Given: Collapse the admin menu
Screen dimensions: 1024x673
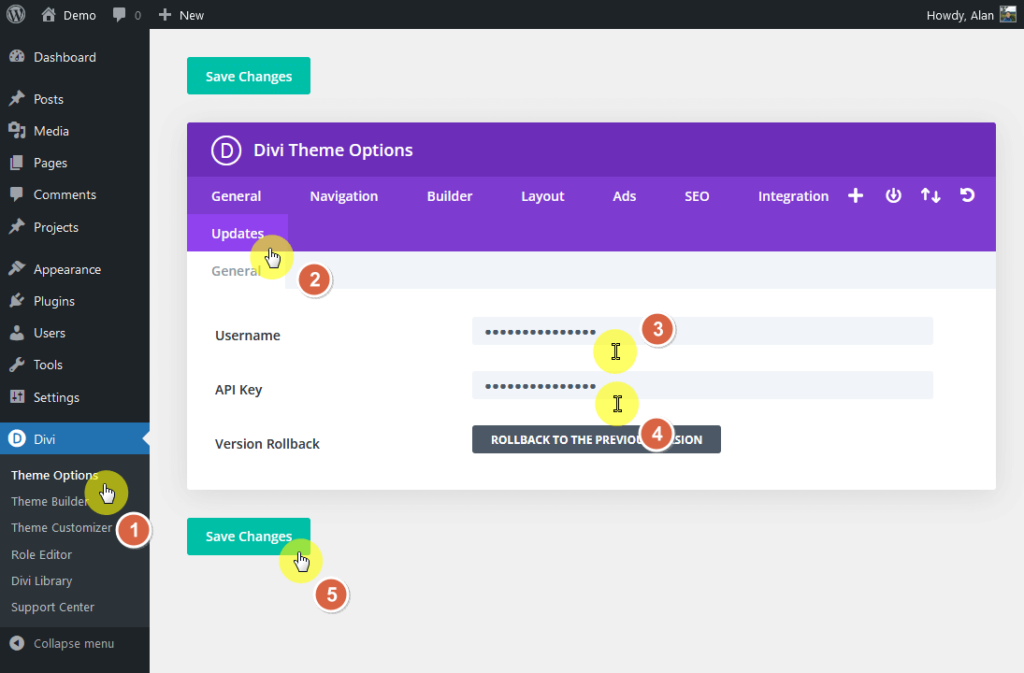Looking at the screenshot, I should (62, 644).
